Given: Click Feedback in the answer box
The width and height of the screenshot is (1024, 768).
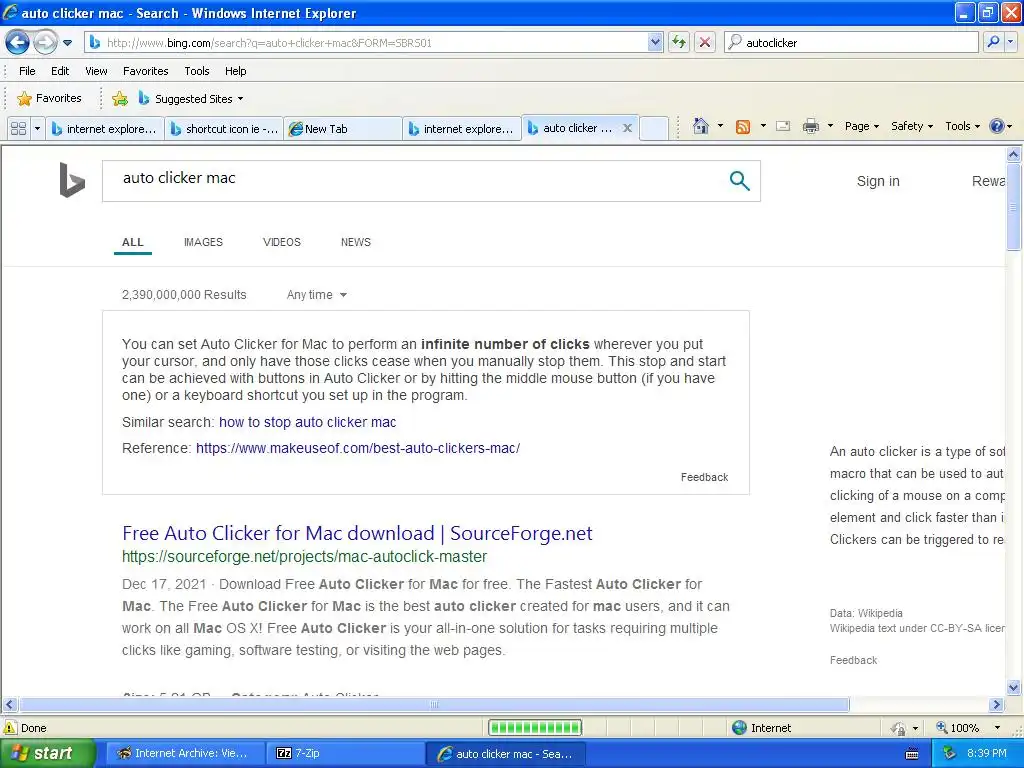Looking at the screenshot, I should coord(704,477).
